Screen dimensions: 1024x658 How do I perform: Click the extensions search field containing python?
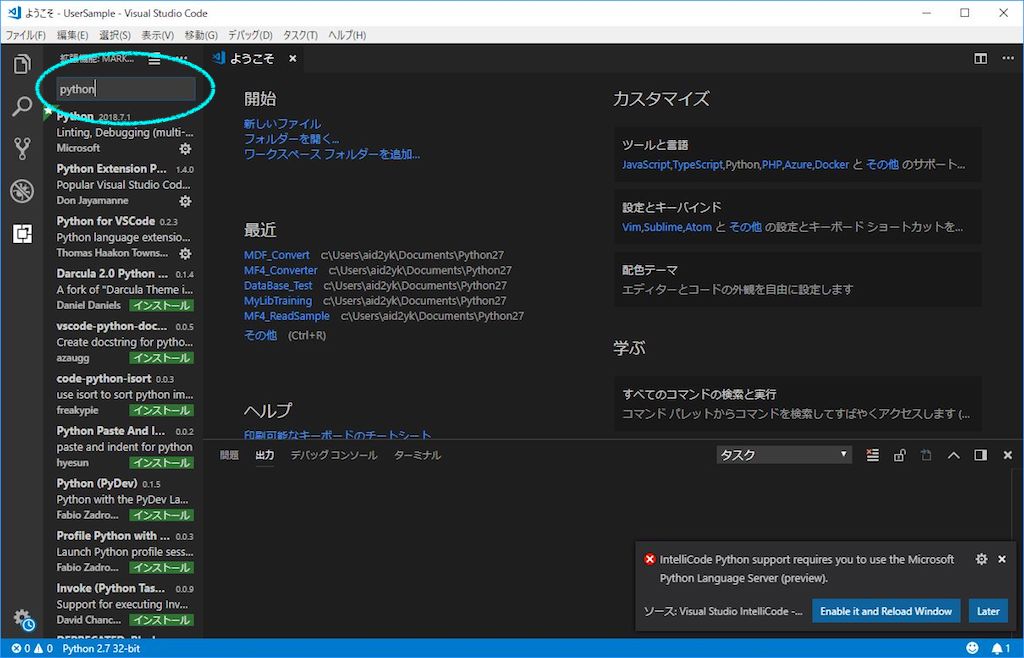pos(125,89)
